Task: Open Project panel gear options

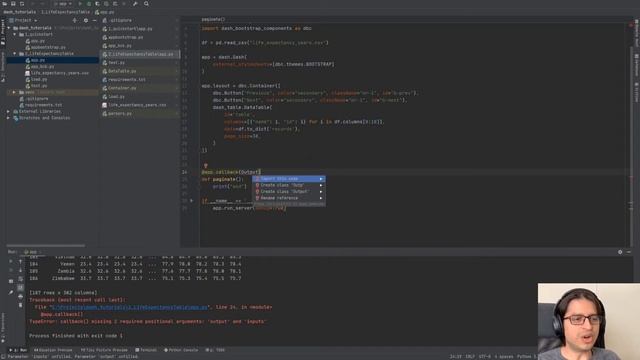Action: point(86,20)
